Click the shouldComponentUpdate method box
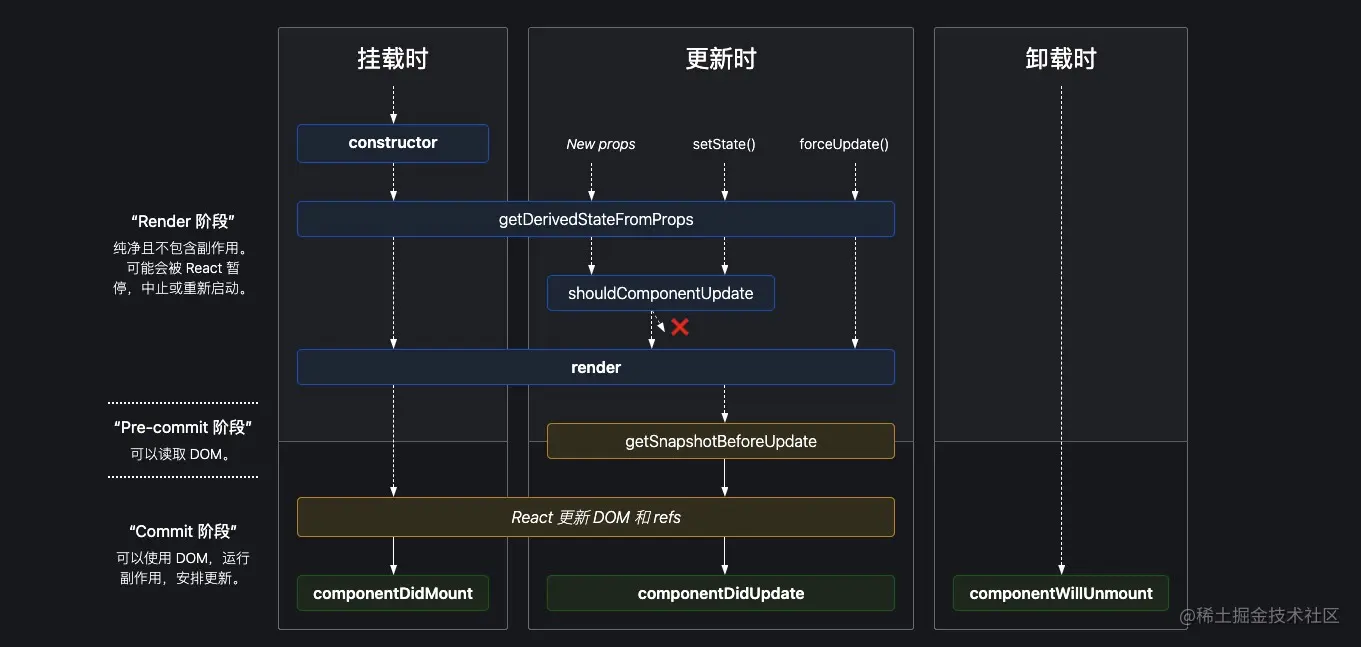 [x=661, y=293]
